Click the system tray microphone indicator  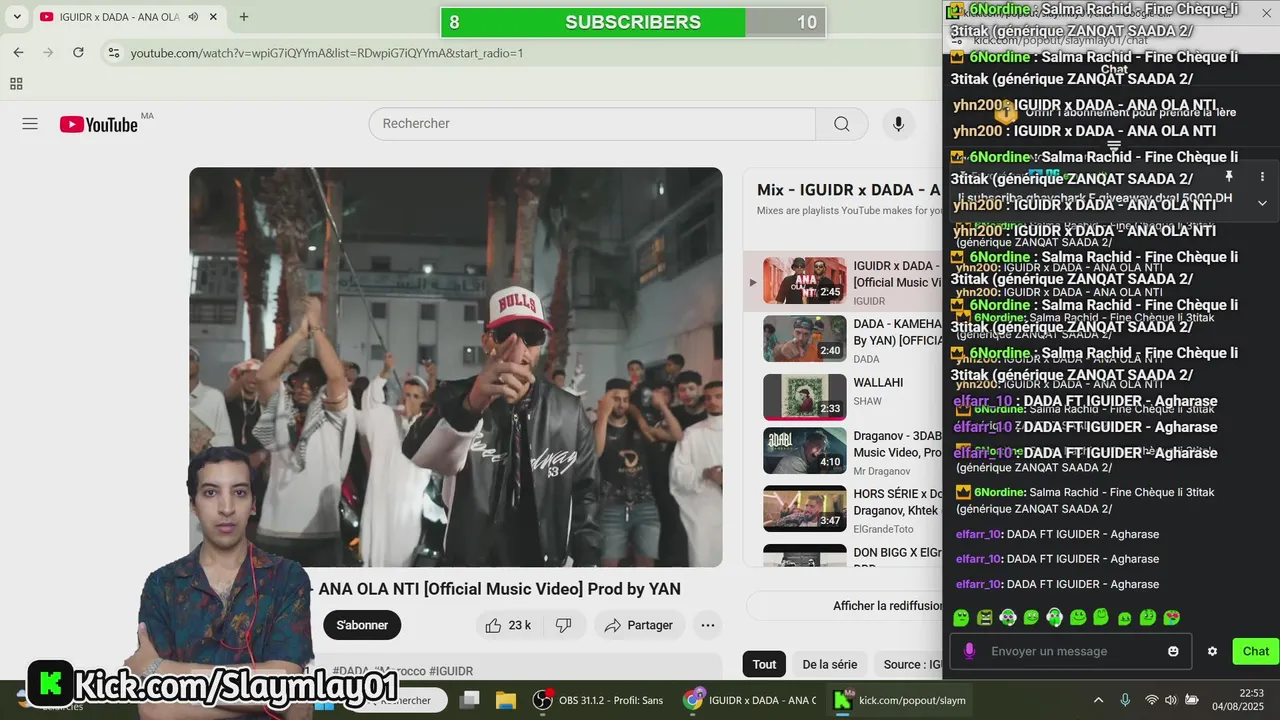coord(1125,700)
